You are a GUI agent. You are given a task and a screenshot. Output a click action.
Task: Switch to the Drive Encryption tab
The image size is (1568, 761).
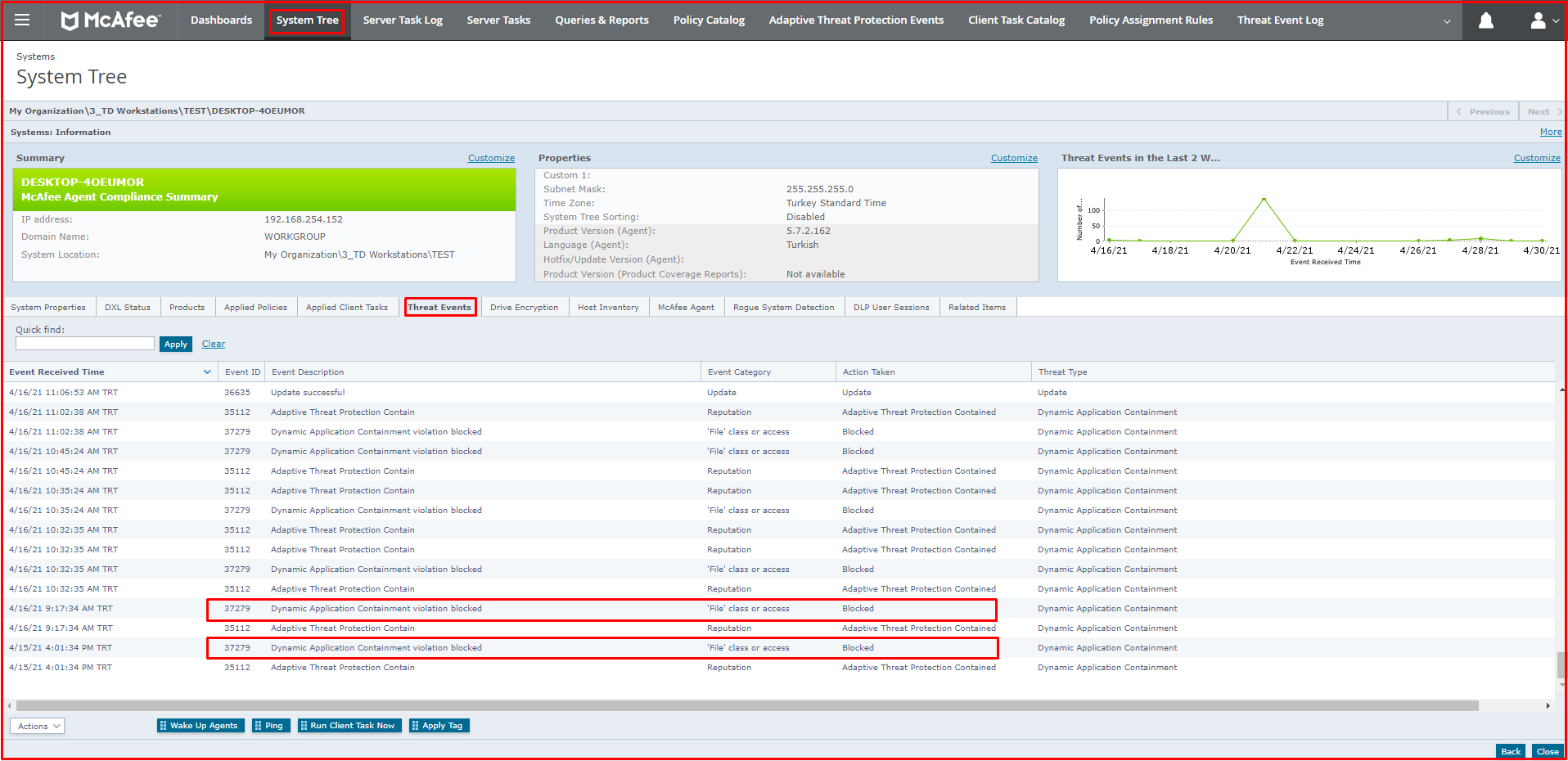coord(524,307)
